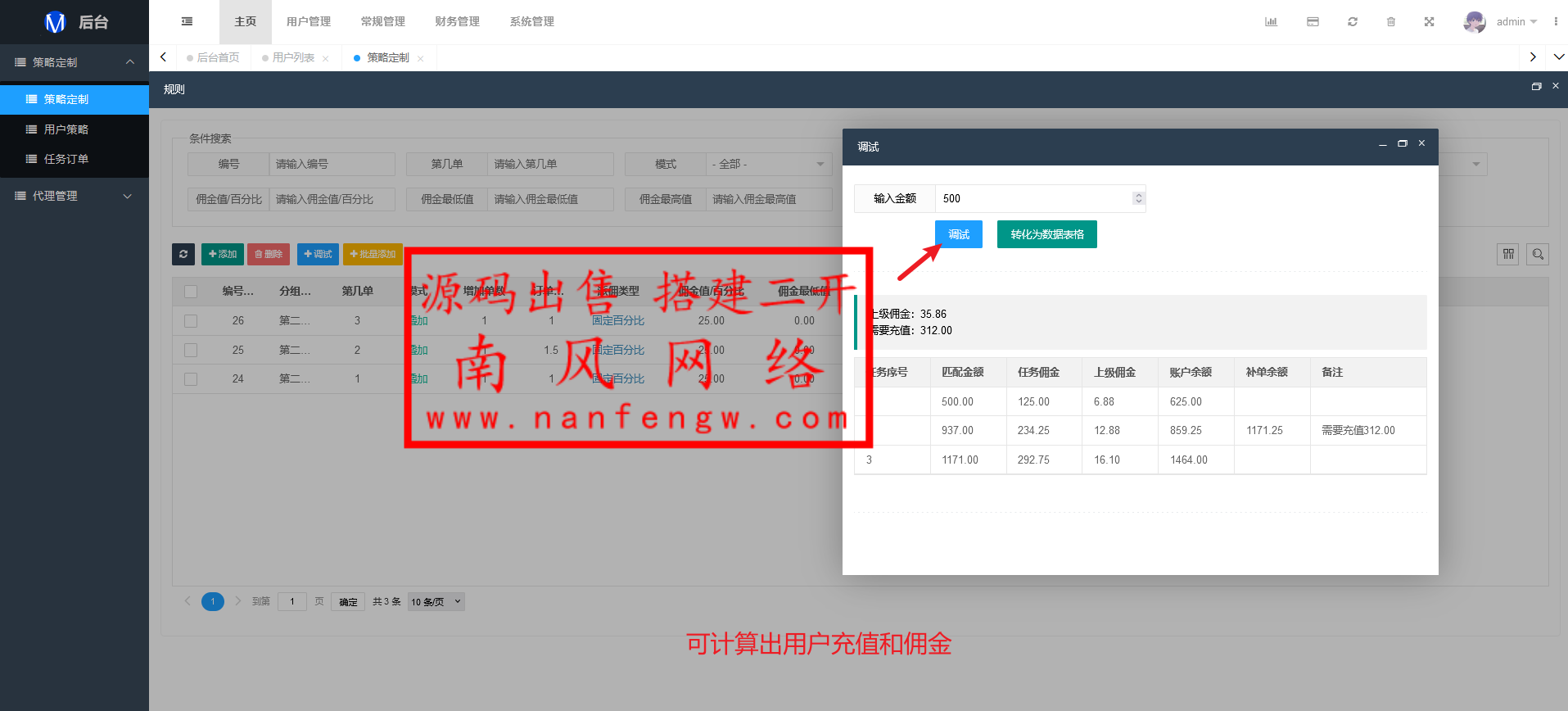Click the 请输入编号 search input field
Screen dimensions: 1568x711
pyautogui.click(x=332, y=165)
